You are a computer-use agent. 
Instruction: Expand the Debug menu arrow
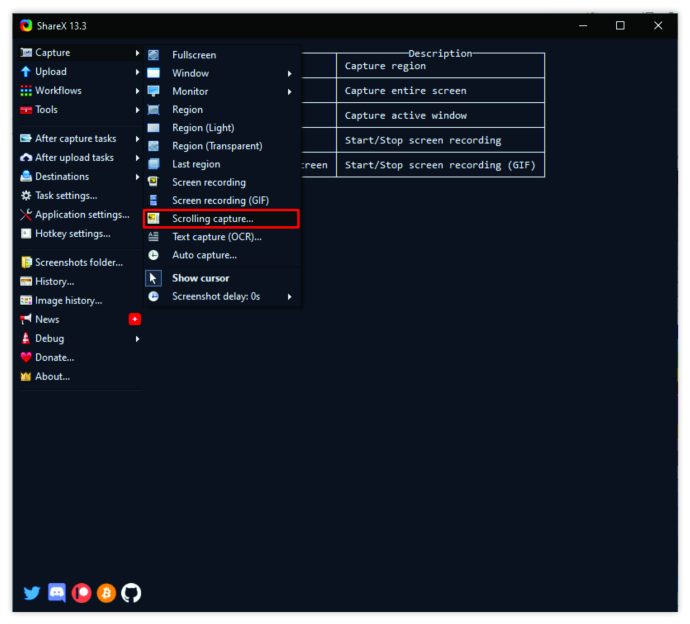pos(137,339)
